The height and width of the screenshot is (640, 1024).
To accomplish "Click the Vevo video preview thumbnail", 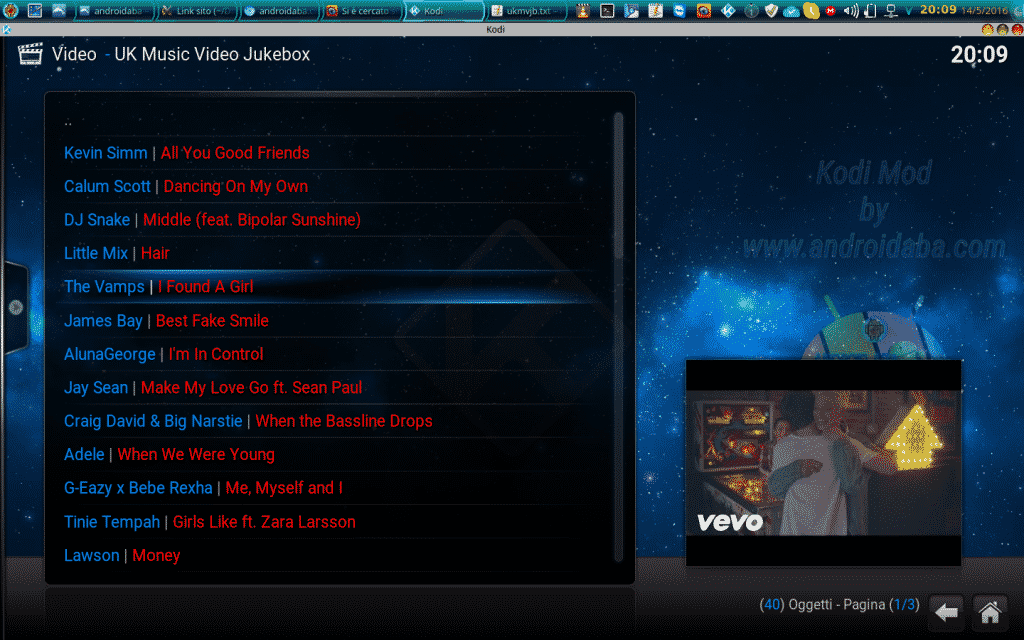I will [x=823, y=462].
